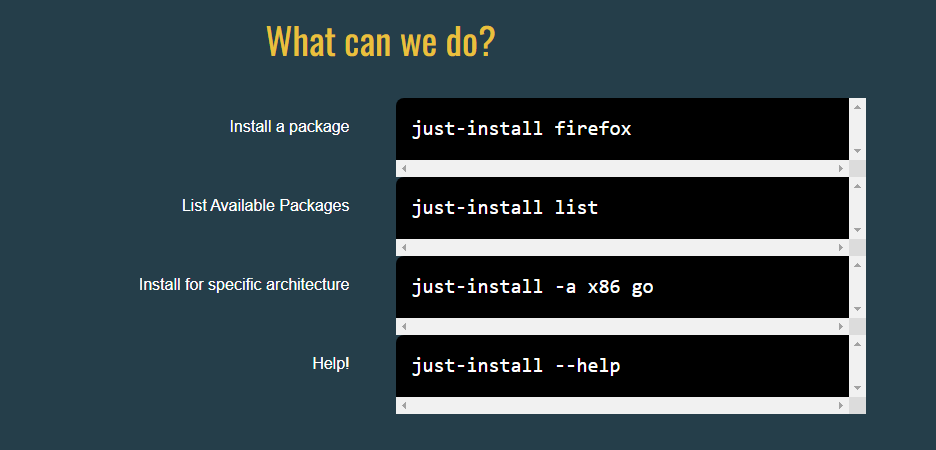Click the 'just-install --help' command text
Screen dimensions: 936x450
[515, 366]
